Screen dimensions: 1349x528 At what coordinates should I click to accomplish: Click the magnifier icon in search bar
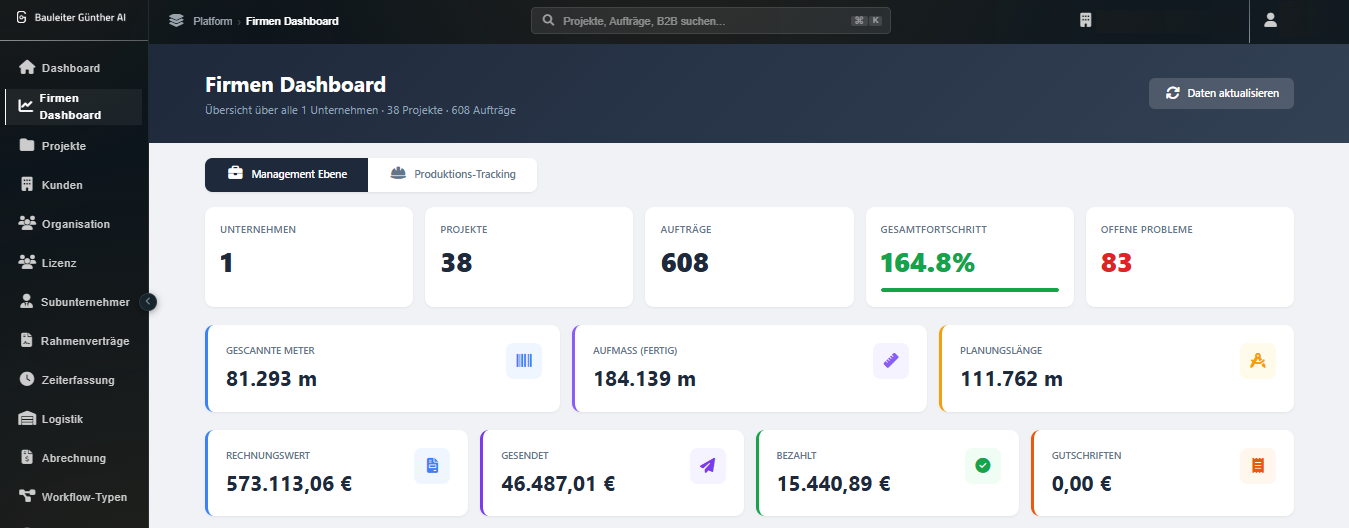(x=548, y=20)
